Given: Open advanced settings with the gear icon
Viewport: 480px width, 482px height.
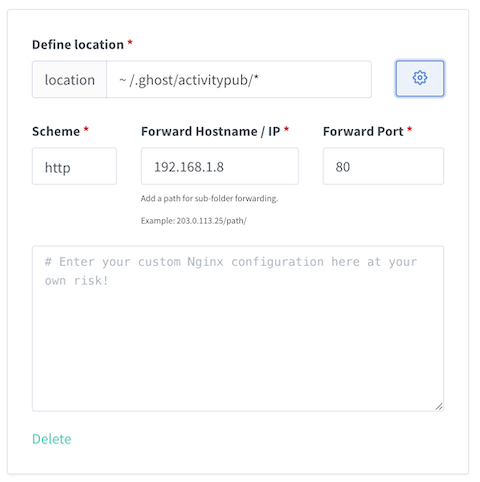Looking at the screenshot, I should coord(420,79).
